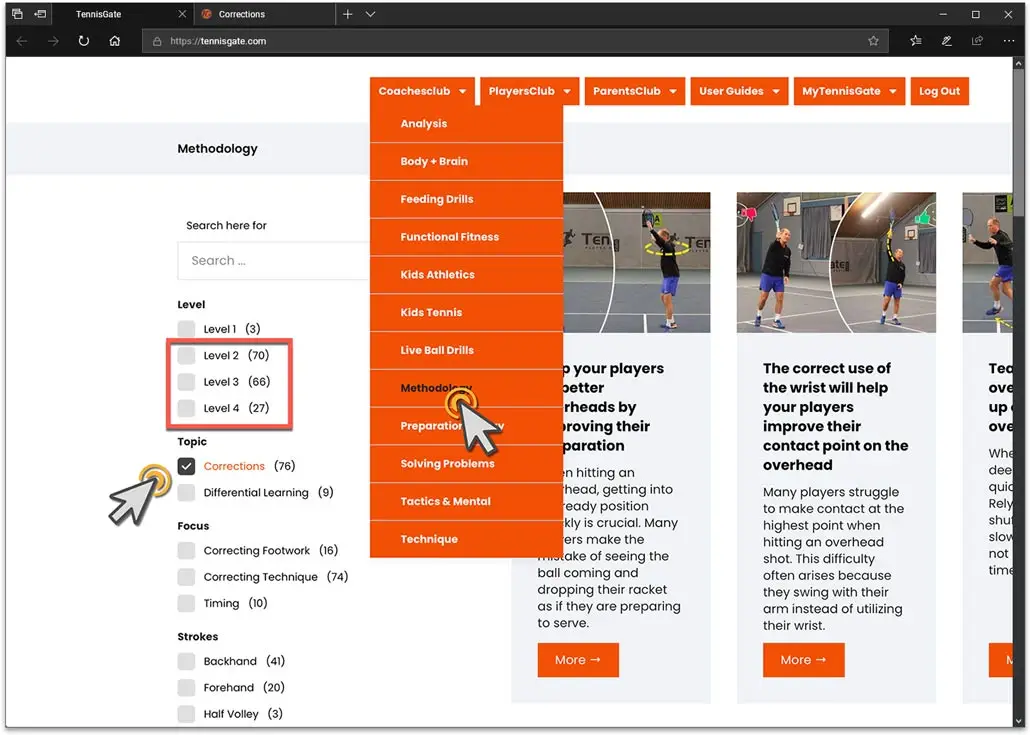Enable the Level 2 checkbox
The width and height of the screenshot is (1030, 735).
pos(187,355)
